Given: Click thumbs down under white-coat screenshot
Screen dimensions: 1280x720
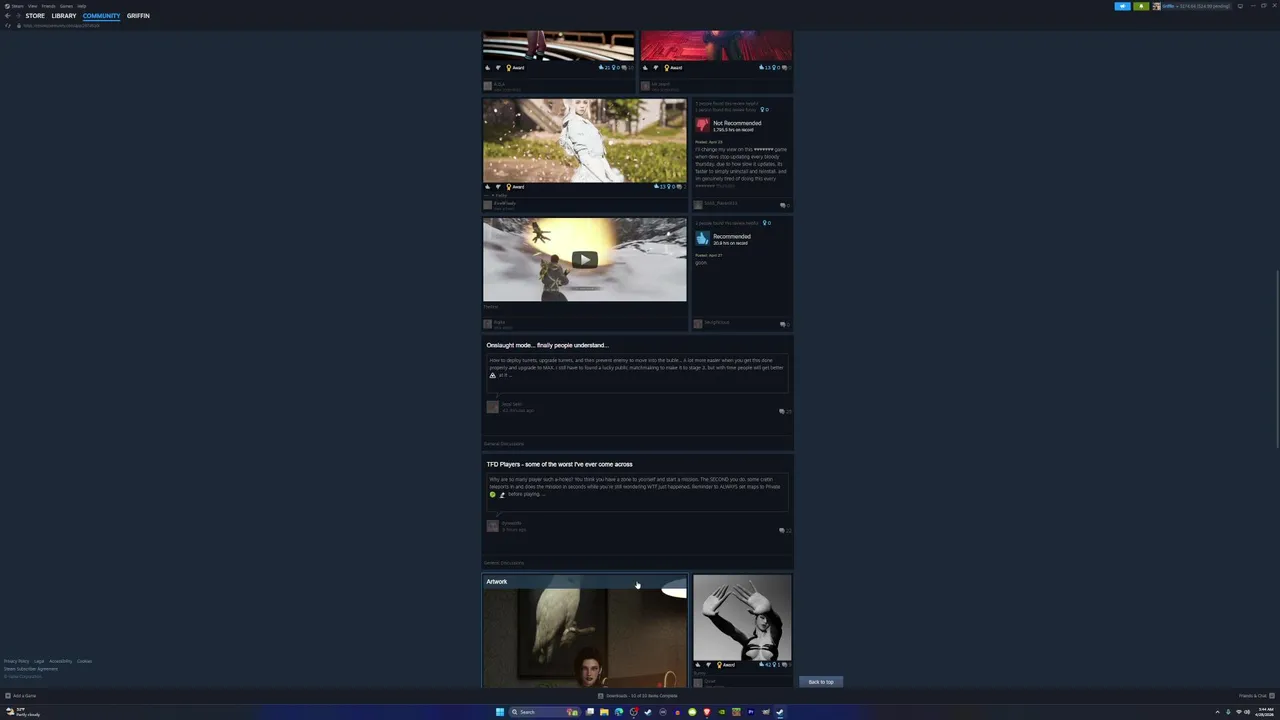Looking at the screenshot, I should point(498,187).
